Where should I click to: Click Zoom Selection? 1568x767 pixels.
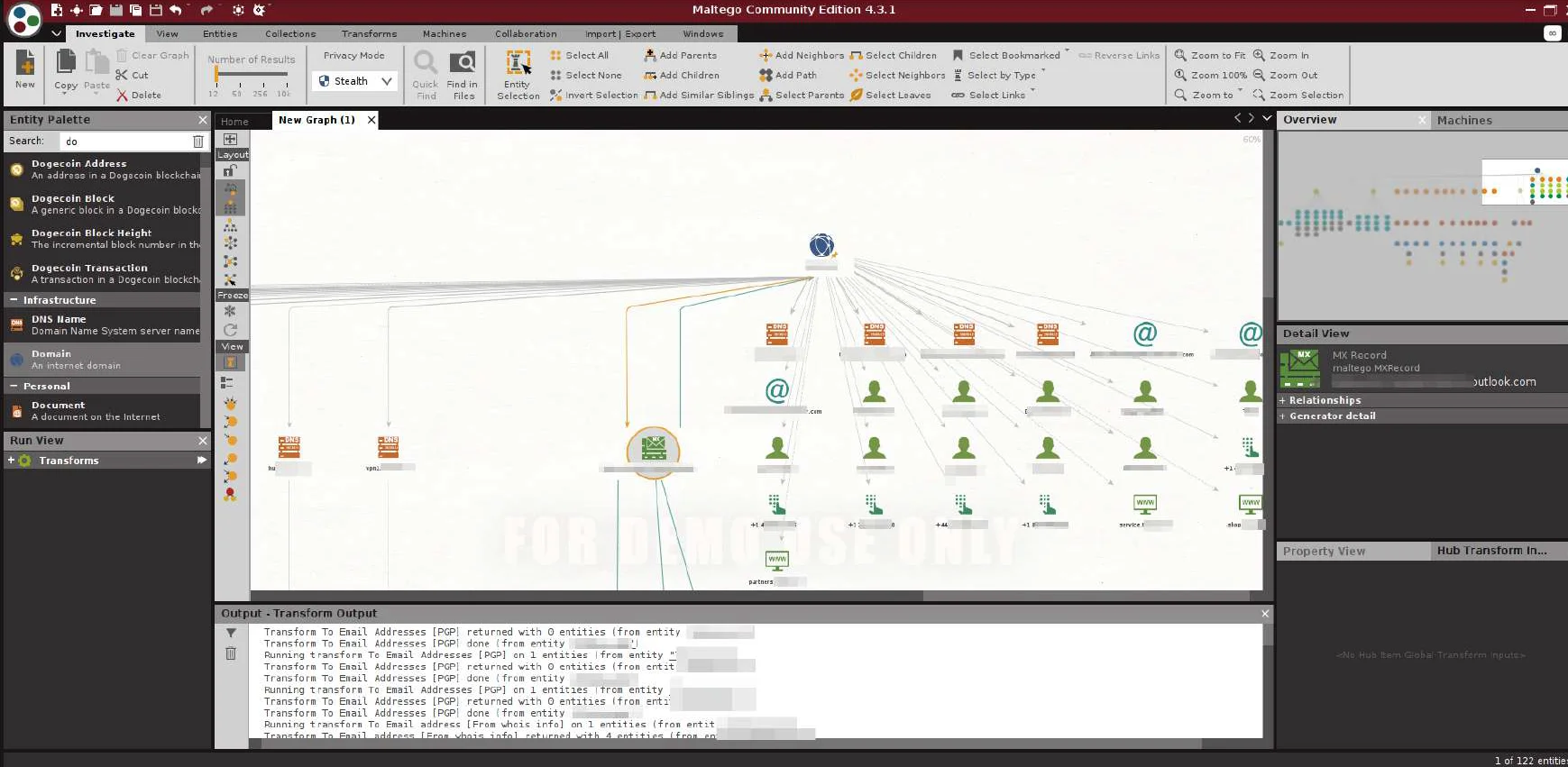pos(1298,95)
